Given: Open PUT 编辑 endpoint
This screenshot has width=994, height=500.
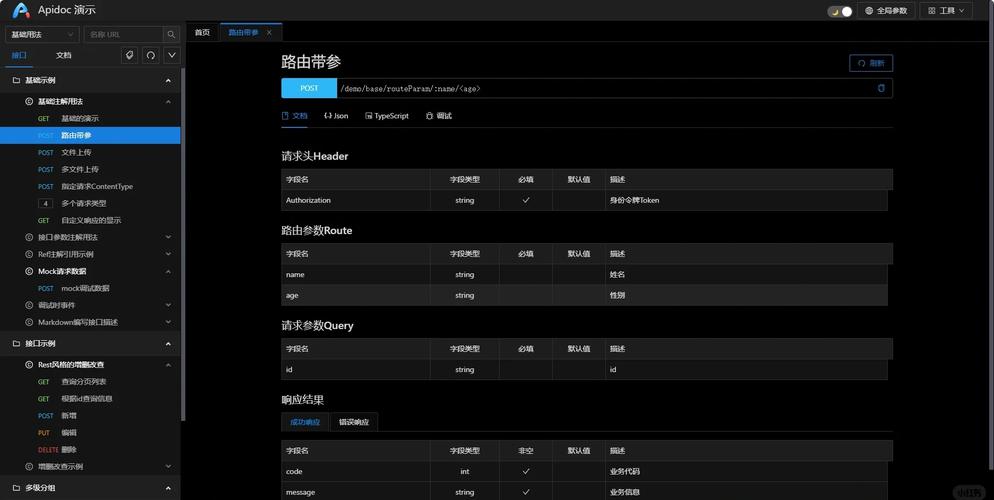Looking at the screenshot, I should point(90,433).
